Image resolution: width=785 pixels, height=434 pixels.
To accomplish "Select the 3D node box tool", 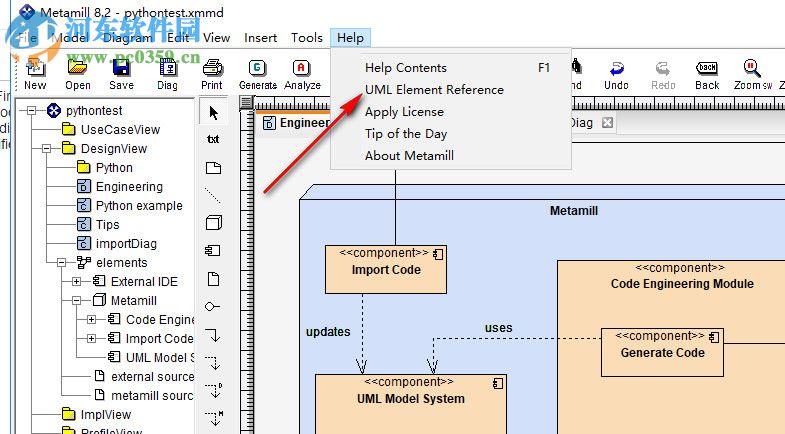I will (x=214, y=223).
